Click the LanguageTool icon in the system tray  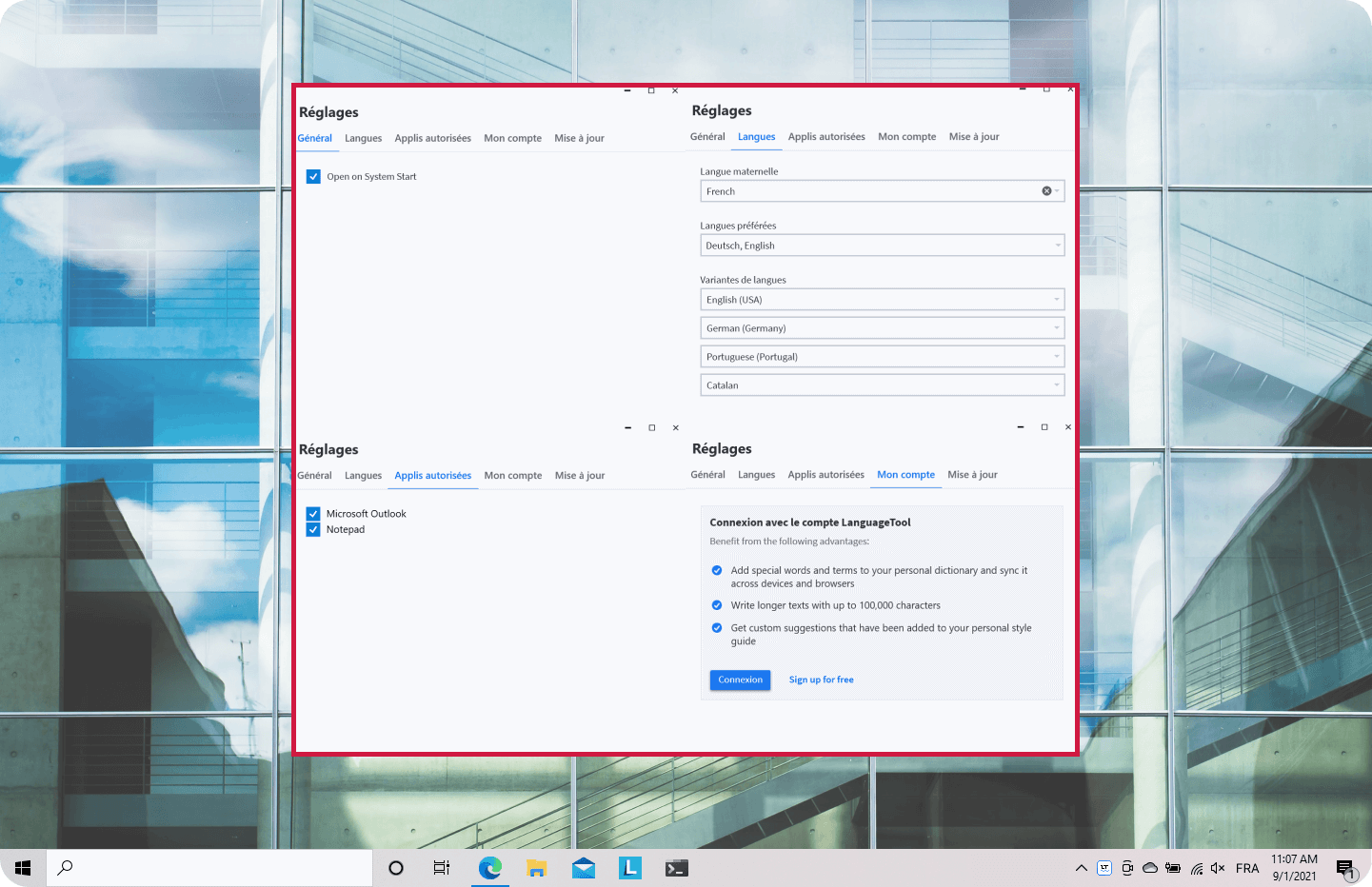point(1104,868)
